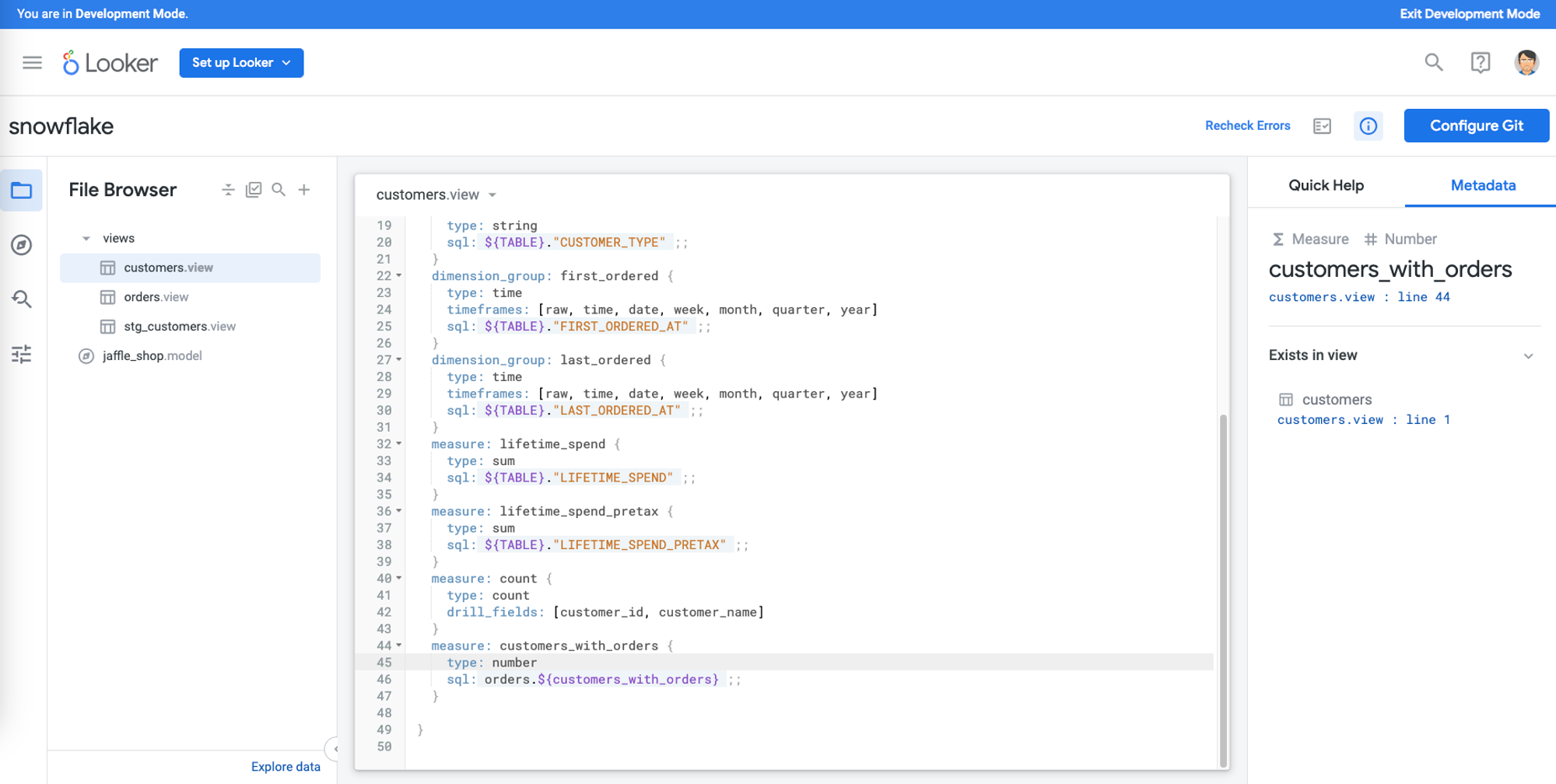Click the table icon next to customers in Metadata
The height and width of the screenshot is (784, 1556).
point(1286,400)
